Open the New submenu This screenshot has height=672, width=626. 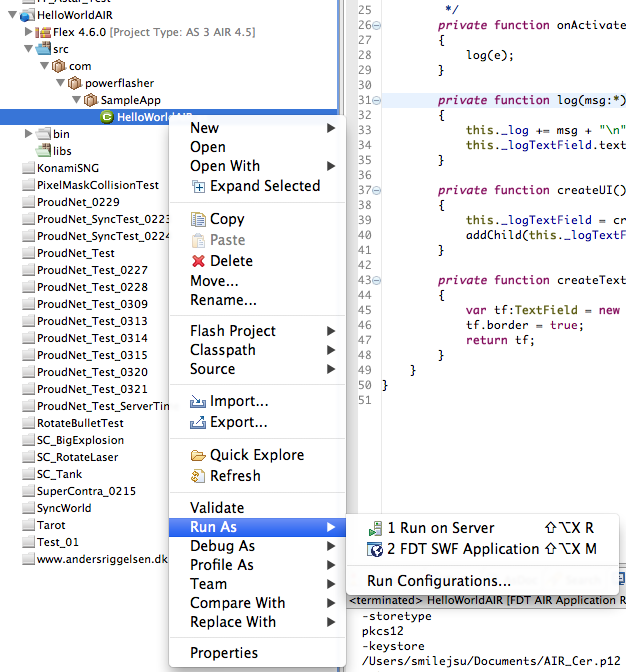coord(258,128)
